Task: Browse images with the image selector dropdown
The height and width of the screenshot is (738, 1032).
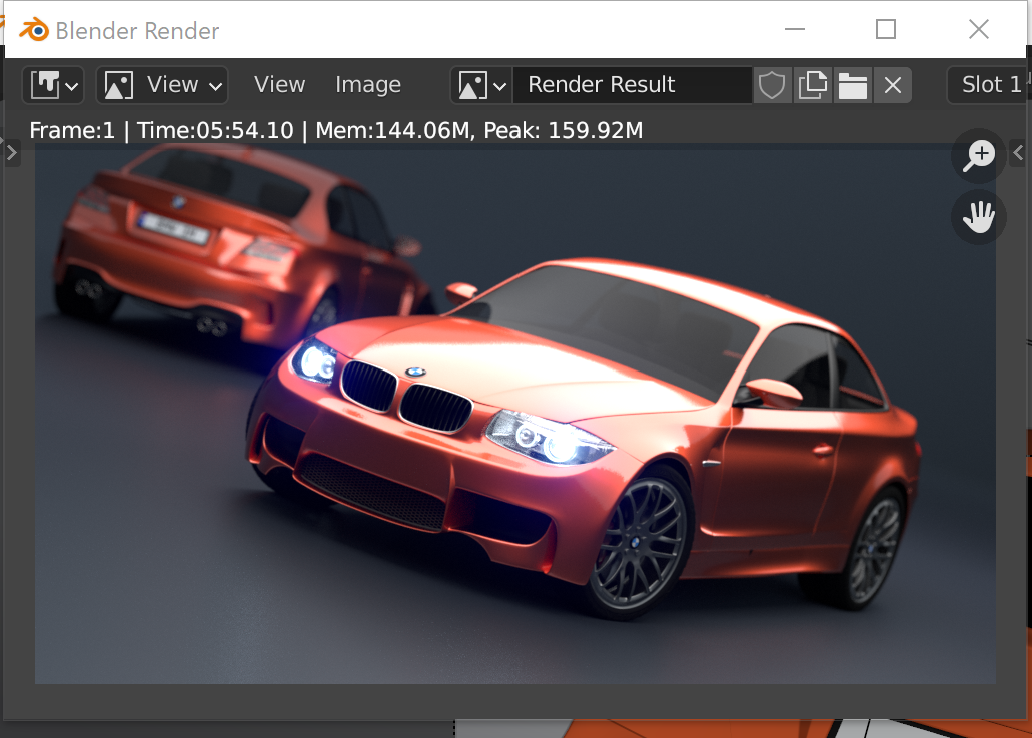Action: 481,85
